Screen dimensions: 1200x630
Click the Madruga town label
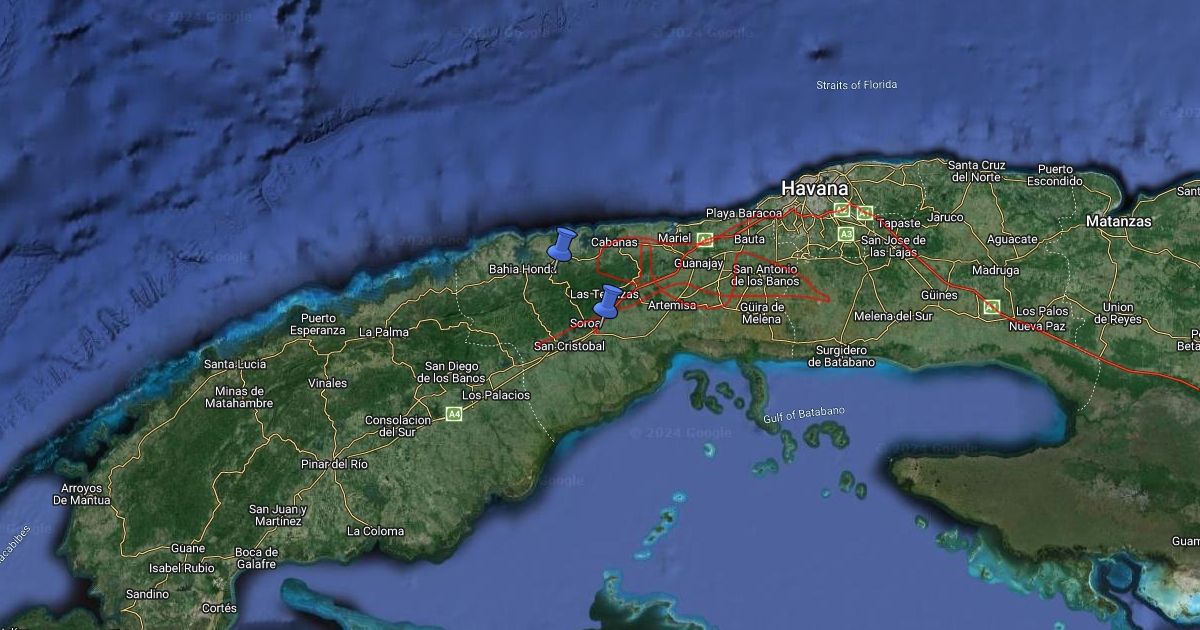995,270
